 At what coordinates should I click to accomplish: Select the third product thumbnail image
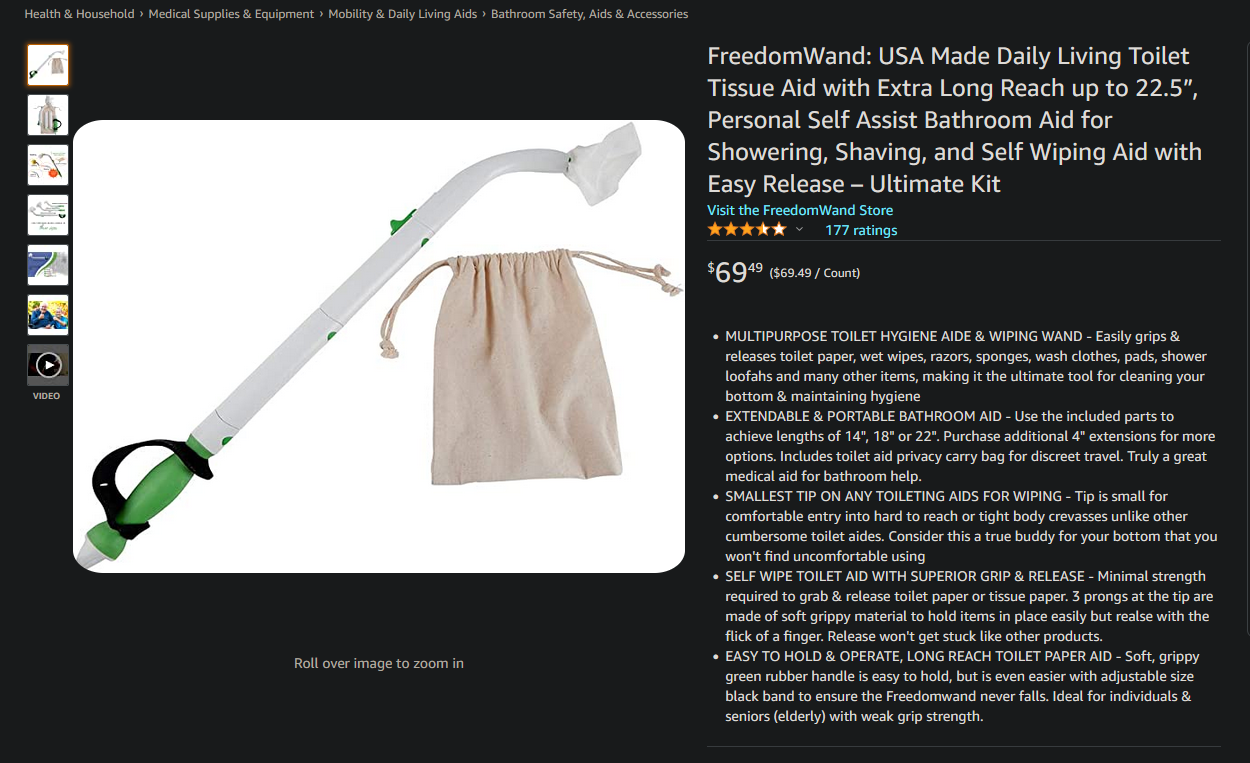48,165
